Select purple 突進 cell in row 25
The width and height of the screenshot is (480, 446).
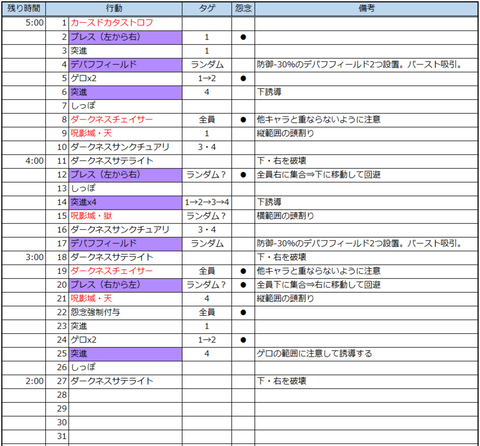[x=125, y=354]
